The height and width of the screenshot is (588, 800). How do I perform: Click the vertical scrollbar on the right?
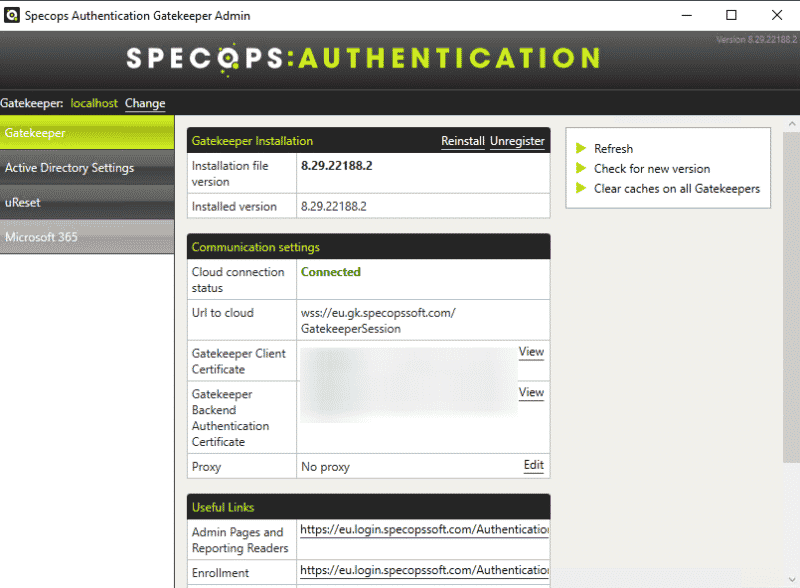click(791, 300)
